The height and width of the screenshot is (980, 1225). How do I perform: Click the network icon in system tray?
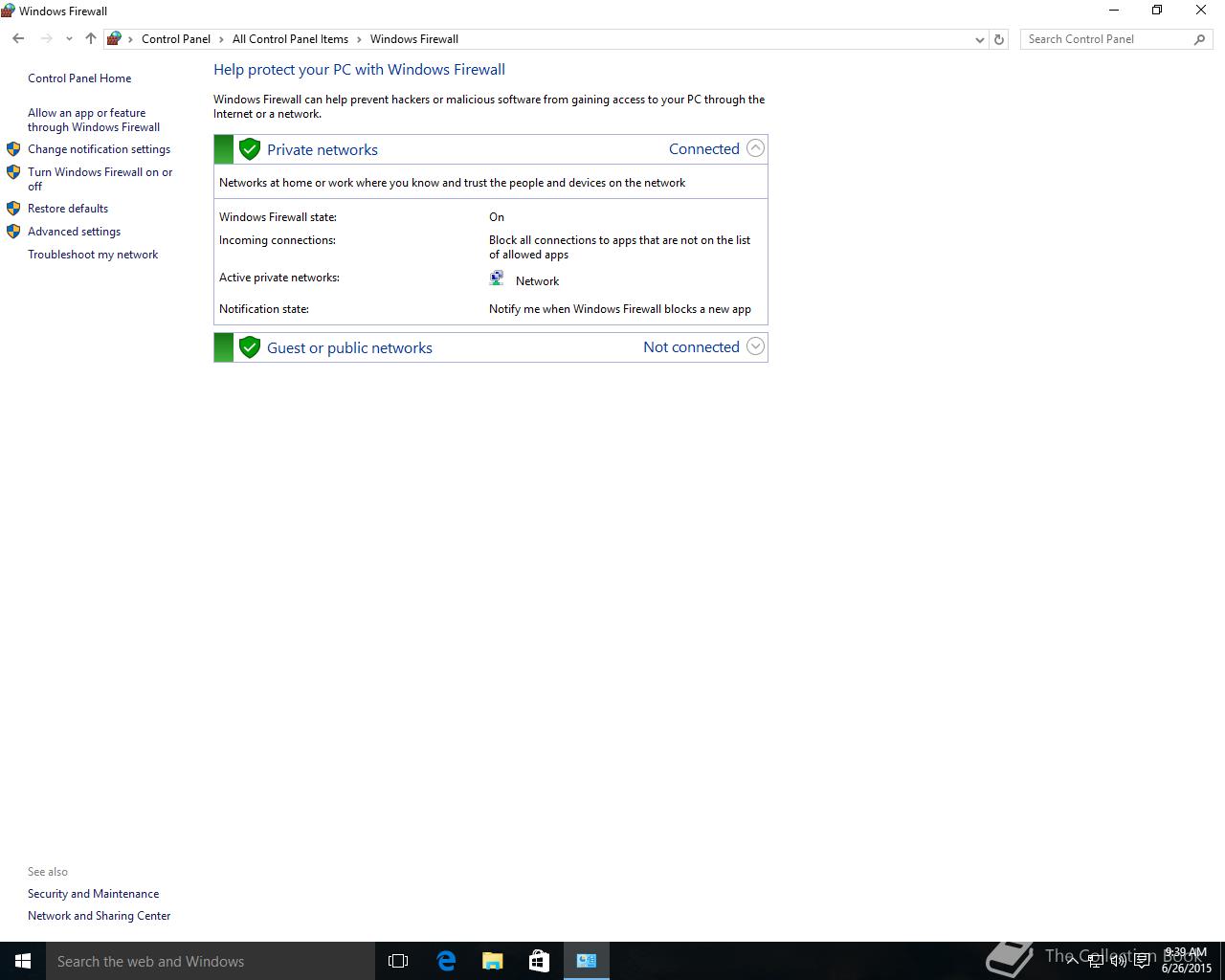coord(1096,961)
